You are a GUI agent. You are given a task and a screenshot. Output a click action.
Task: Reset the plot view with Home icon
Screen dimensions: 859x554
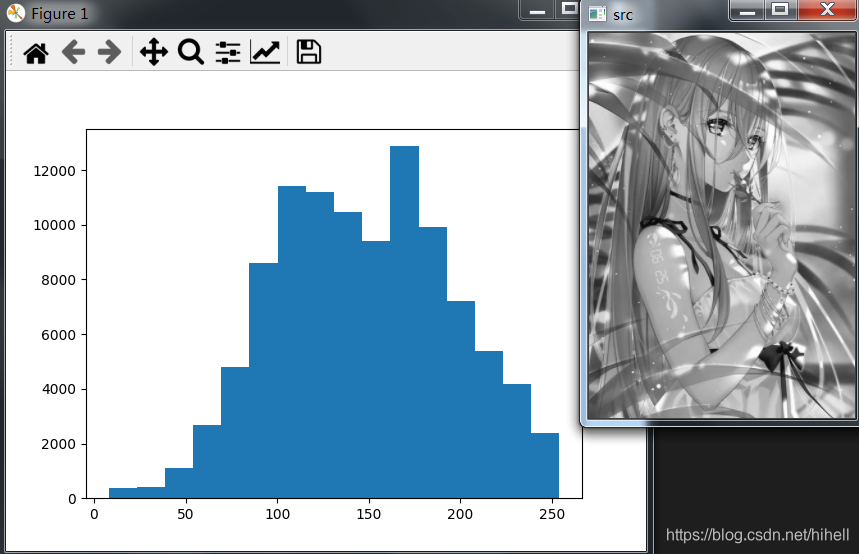pos(36,53)
